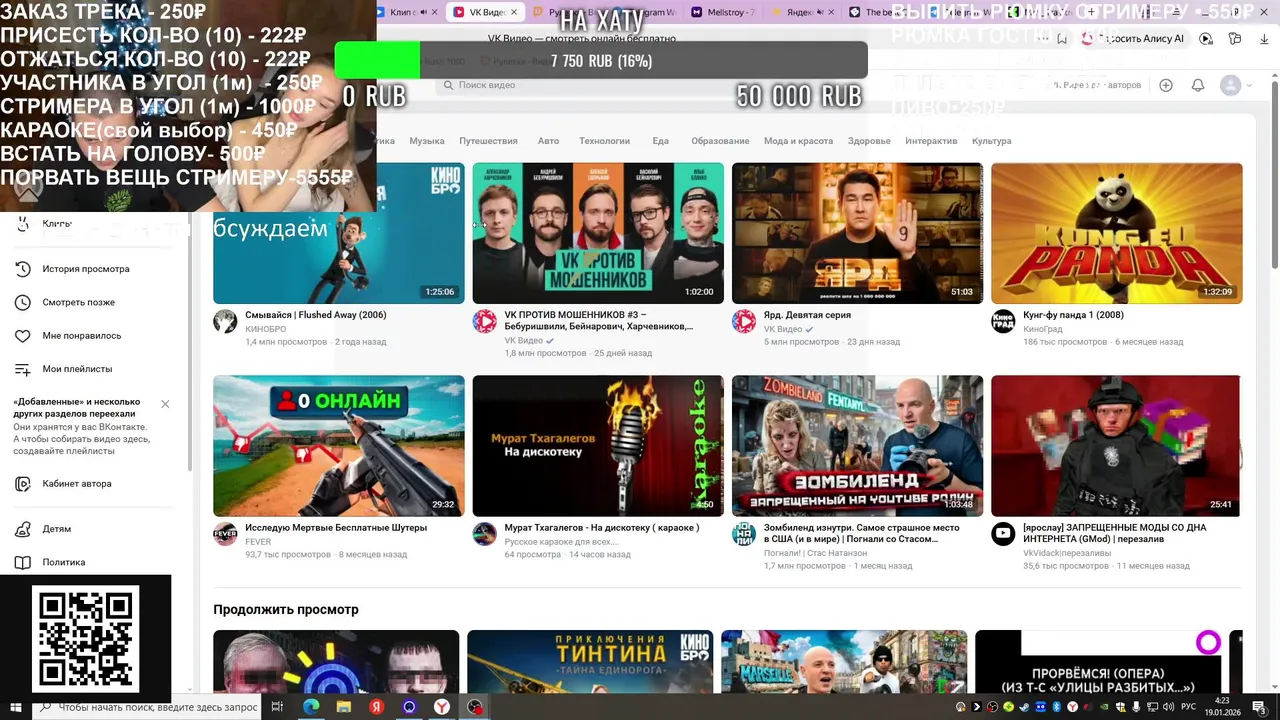Open История просмотра in the sidebar

coord(86,269)
